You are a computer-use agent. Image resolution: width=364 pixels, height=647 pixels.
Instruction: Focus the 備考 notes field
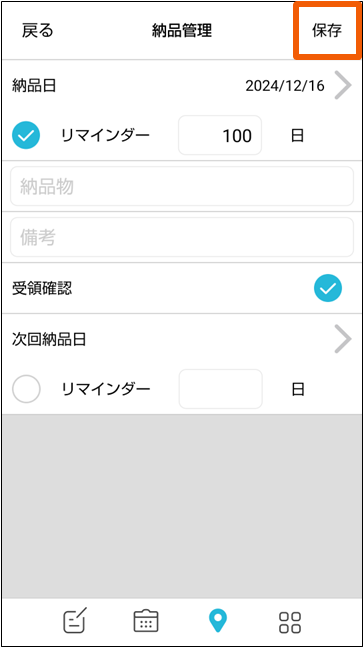pyautogui.click(x=182, y=237)
